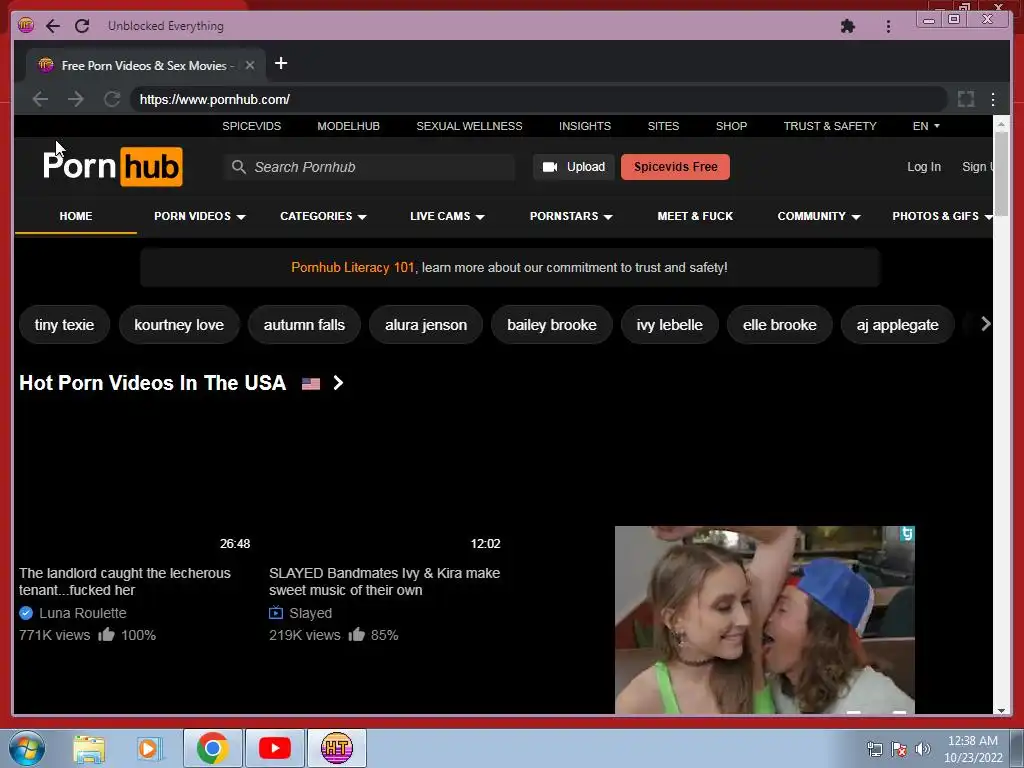This screenshot has height=768, width=1024.
Task: Click the Upload button with camera icon
Action: coord(573,167)
